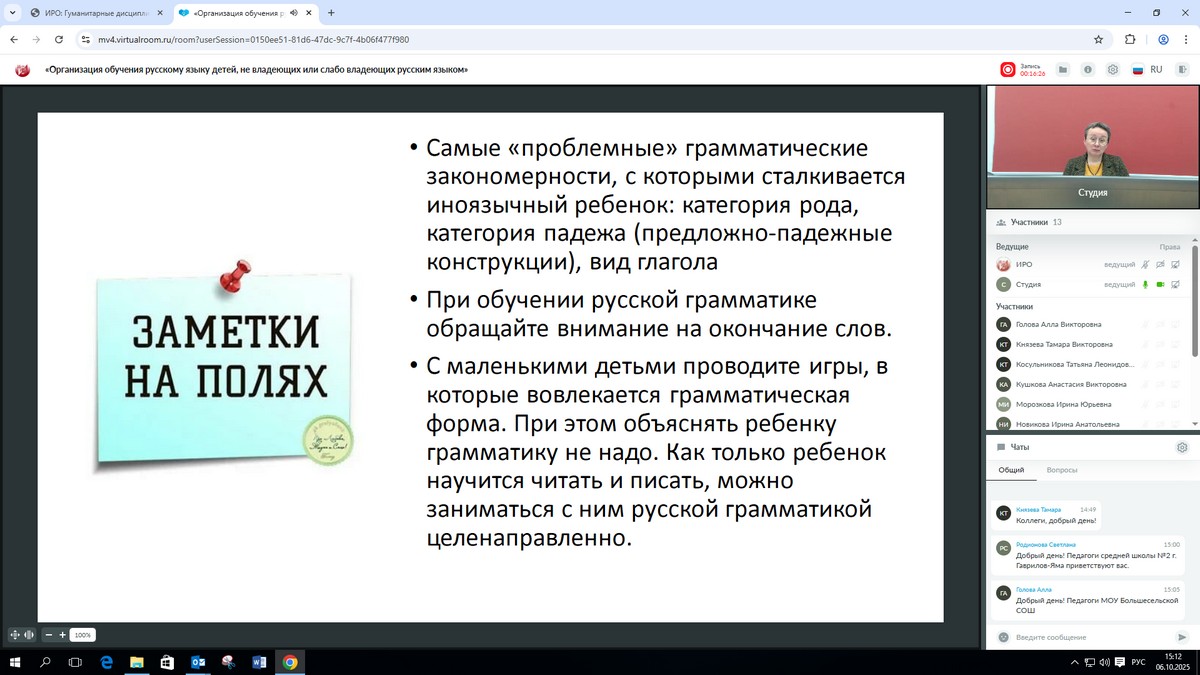Image resolution: width=1200 pixels, height=675 pixels.
Task: Click the fit-to-width icon below the slide
Action: 28,635
